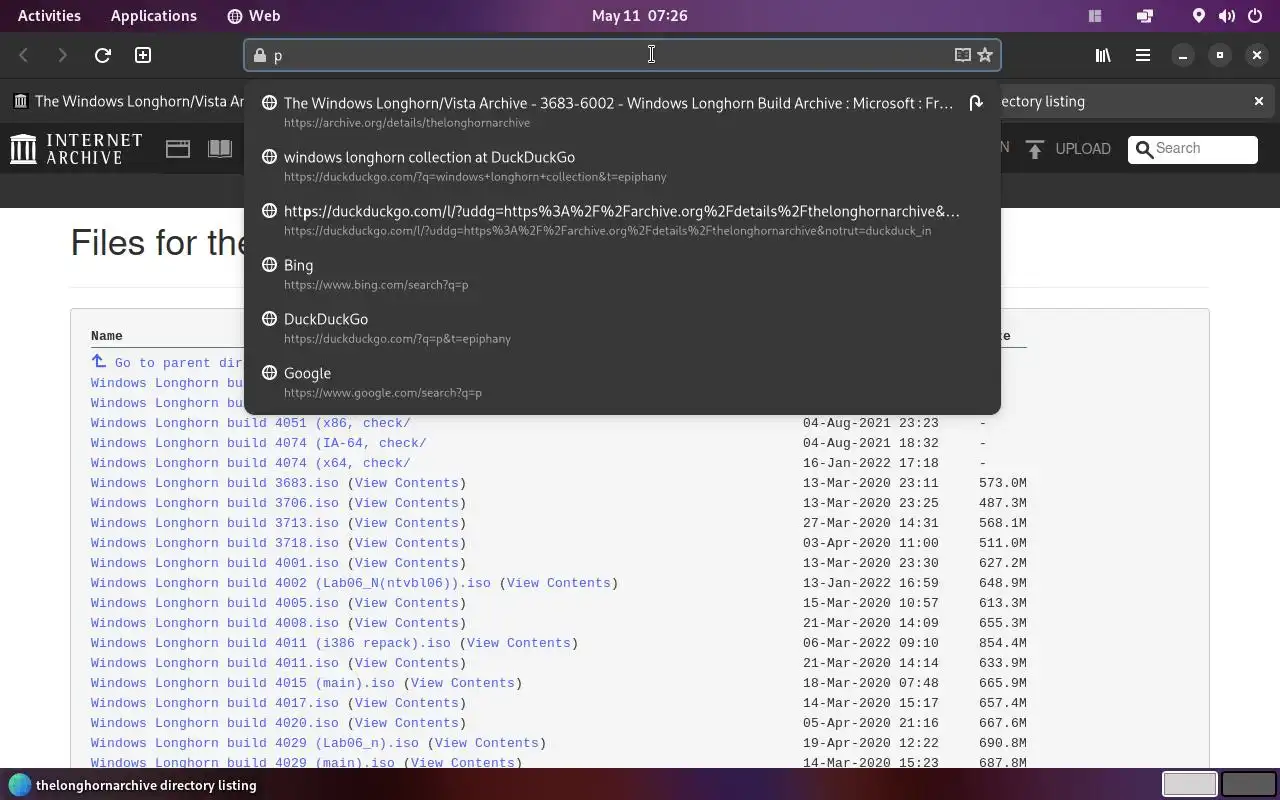The height and width of the screenshot is (800, 1280).
Task: Reload the current page
Action: coord(102,55)
